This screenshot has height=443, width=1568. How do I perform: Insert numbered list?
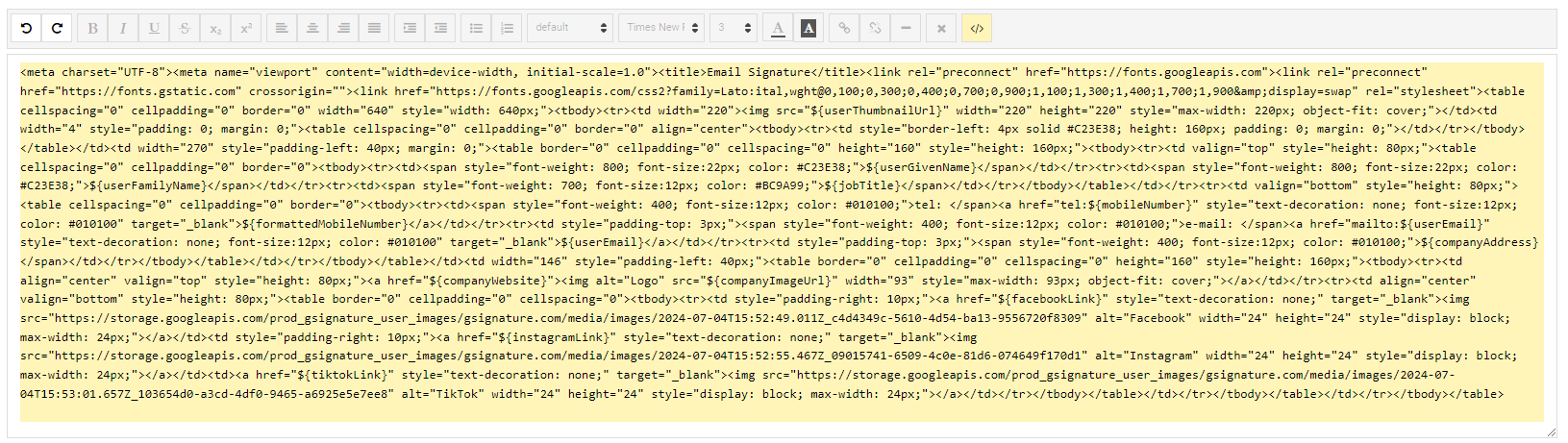pos(507,28)
